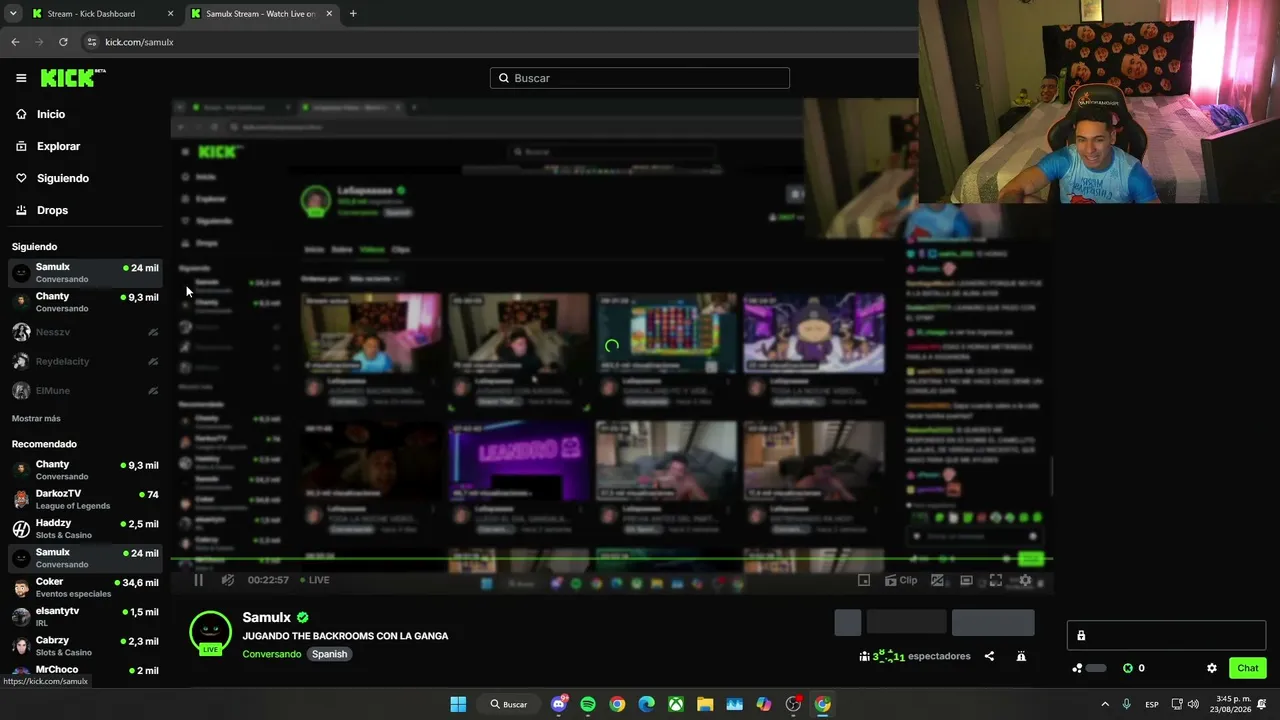Open DarkozTV League of Legends stream

pos(85,499)
